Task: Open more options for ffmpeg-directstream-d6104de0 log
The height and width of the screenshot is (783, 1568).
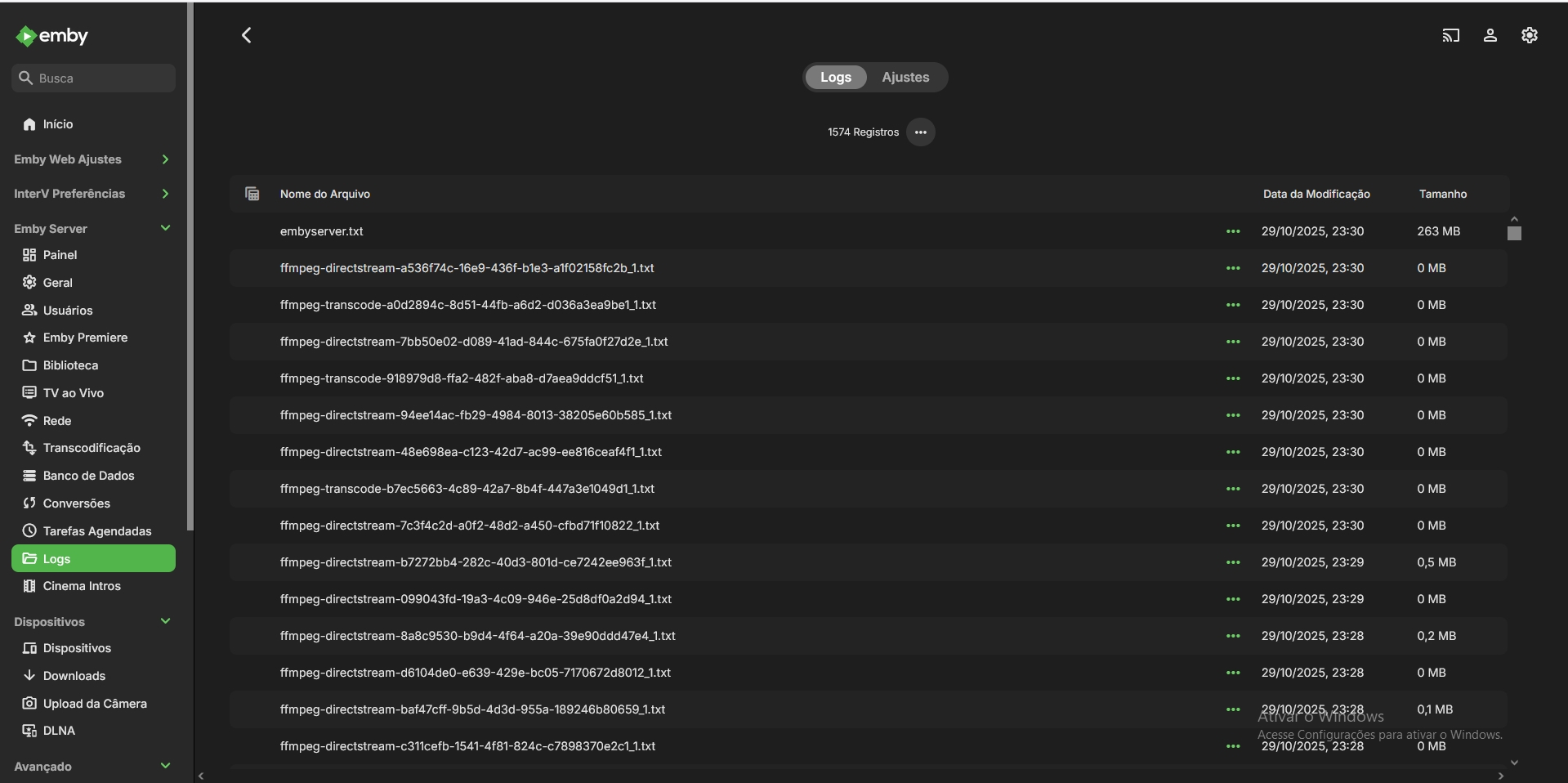Action: click(1233, 673)
